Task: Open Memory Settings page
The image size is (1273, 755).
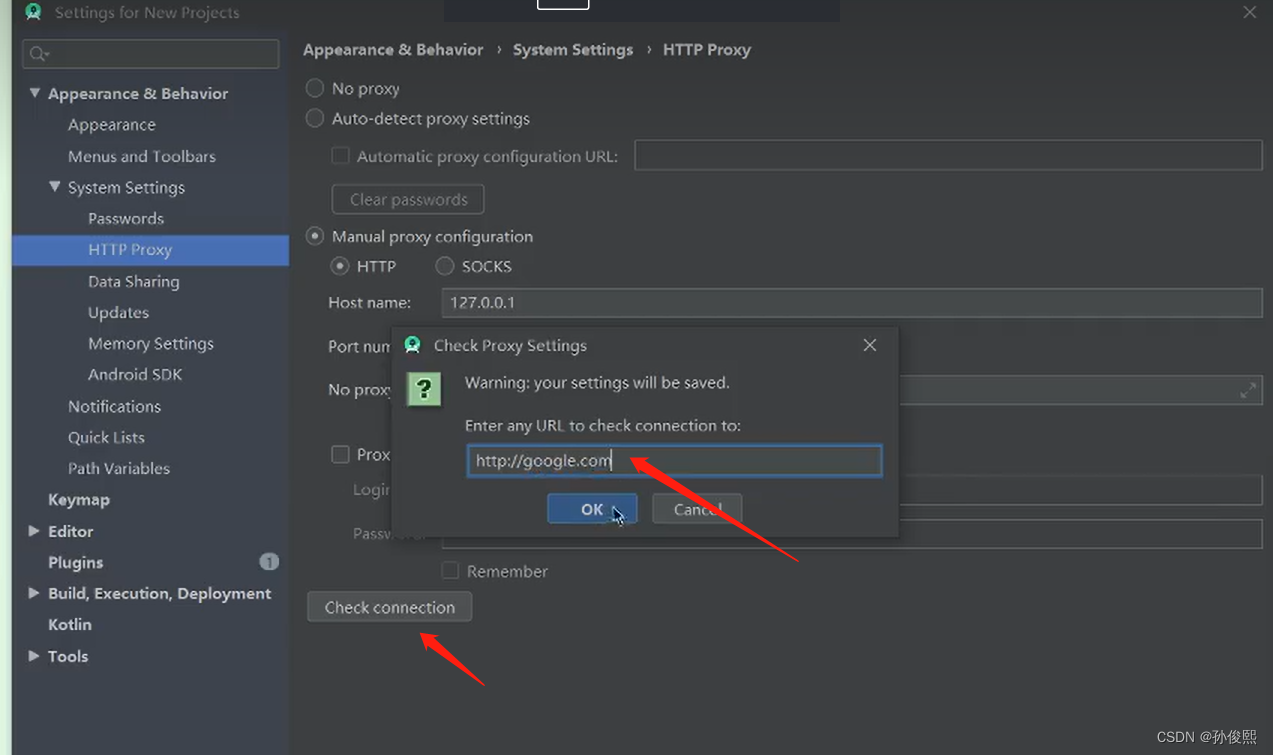Action: [x=151, y=343]
